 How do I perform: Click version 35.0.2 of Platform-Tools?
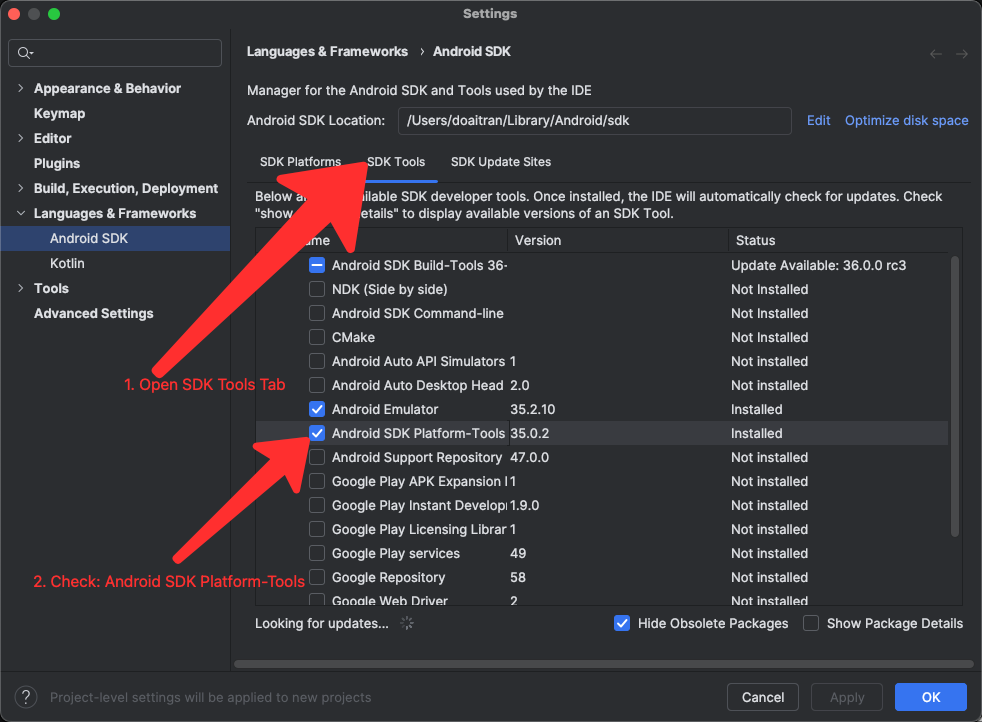[x=529, y=433]
